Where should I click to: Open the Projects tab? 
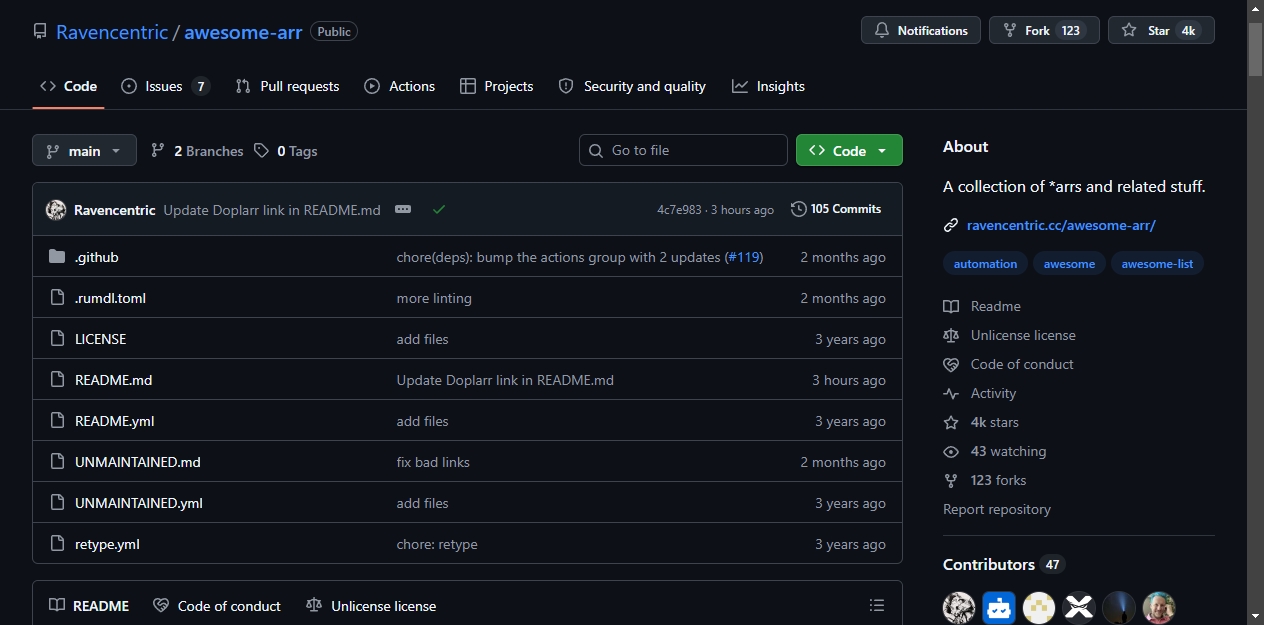coord(496,86)
